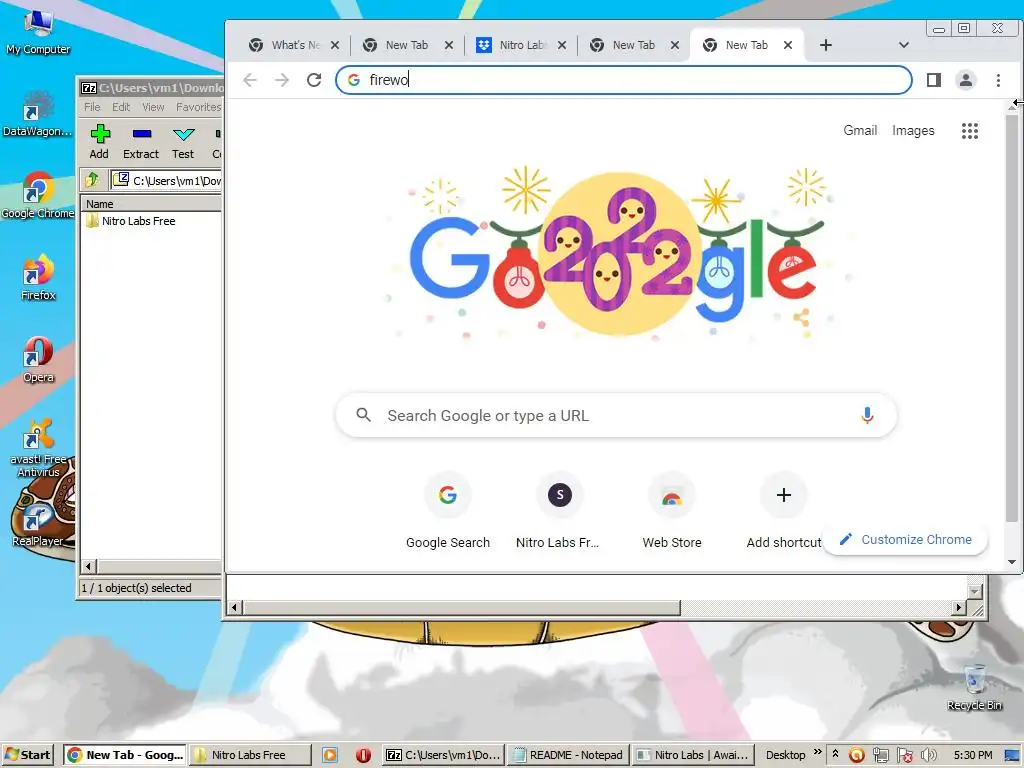The image size is (1024, 768).
Task: Click horizontal scrollbar left arrow behind Chrome
Action: (x=234, y=607)
